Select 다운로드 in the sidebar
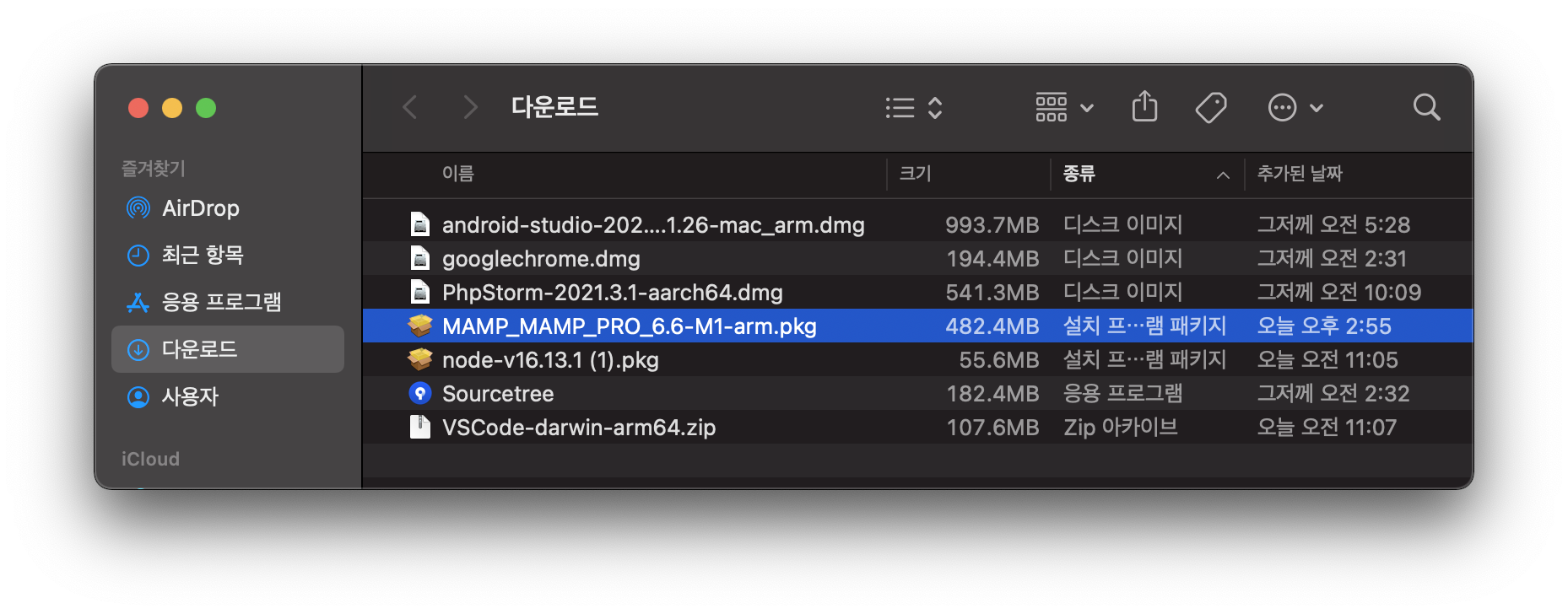Image resolution: width=1568 pixels, height=614 pixels. point(228,349)
